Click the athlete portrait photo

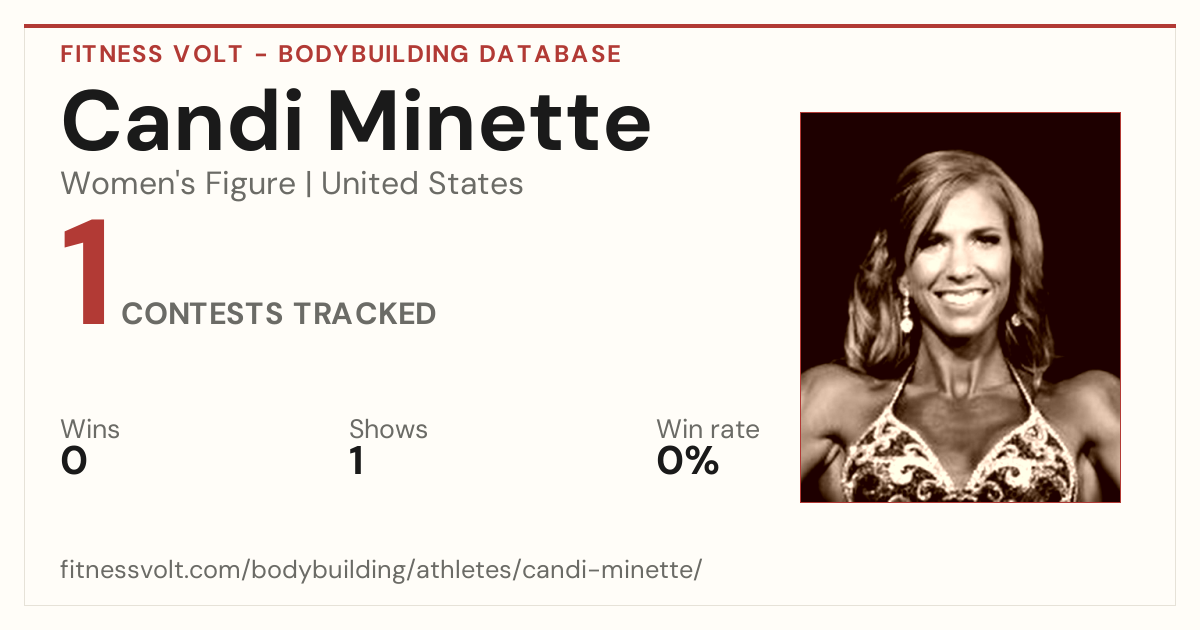coord(960,307)
